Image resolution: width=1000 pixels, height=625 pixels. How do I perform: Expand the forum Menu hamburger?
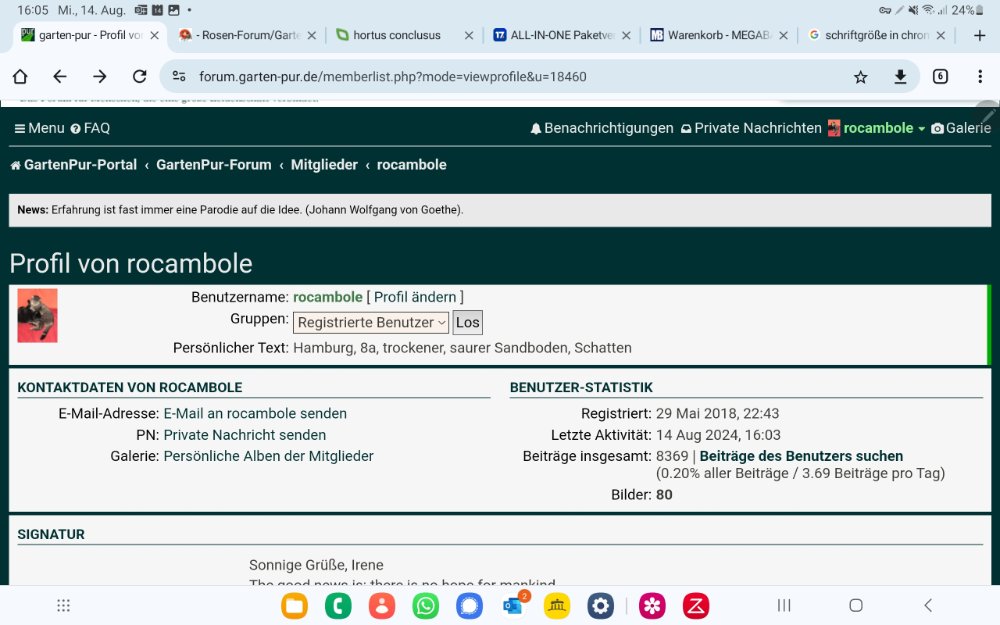tap(39, 128)
